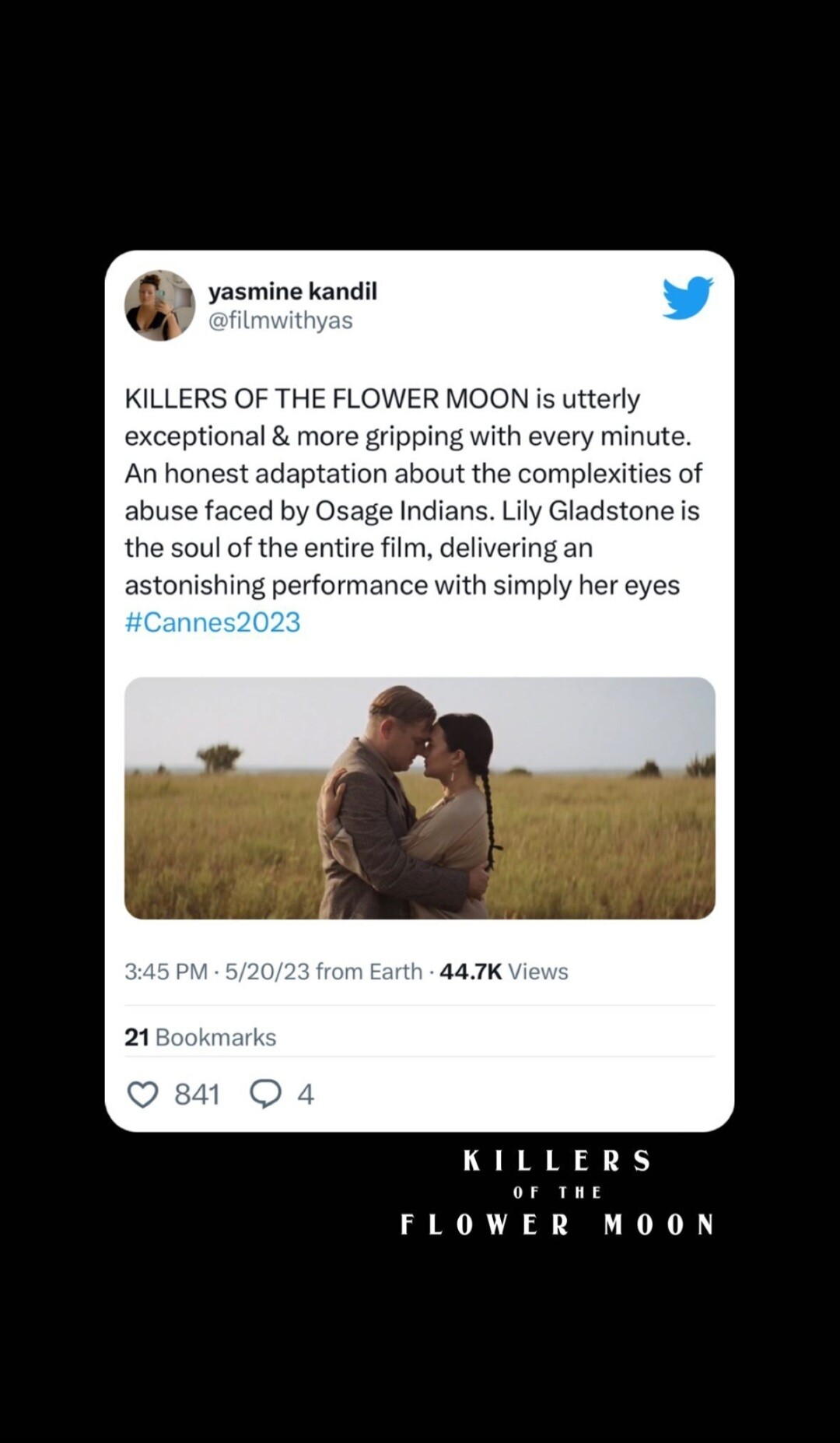View the 44.7K Views stat

coord(503,972)
